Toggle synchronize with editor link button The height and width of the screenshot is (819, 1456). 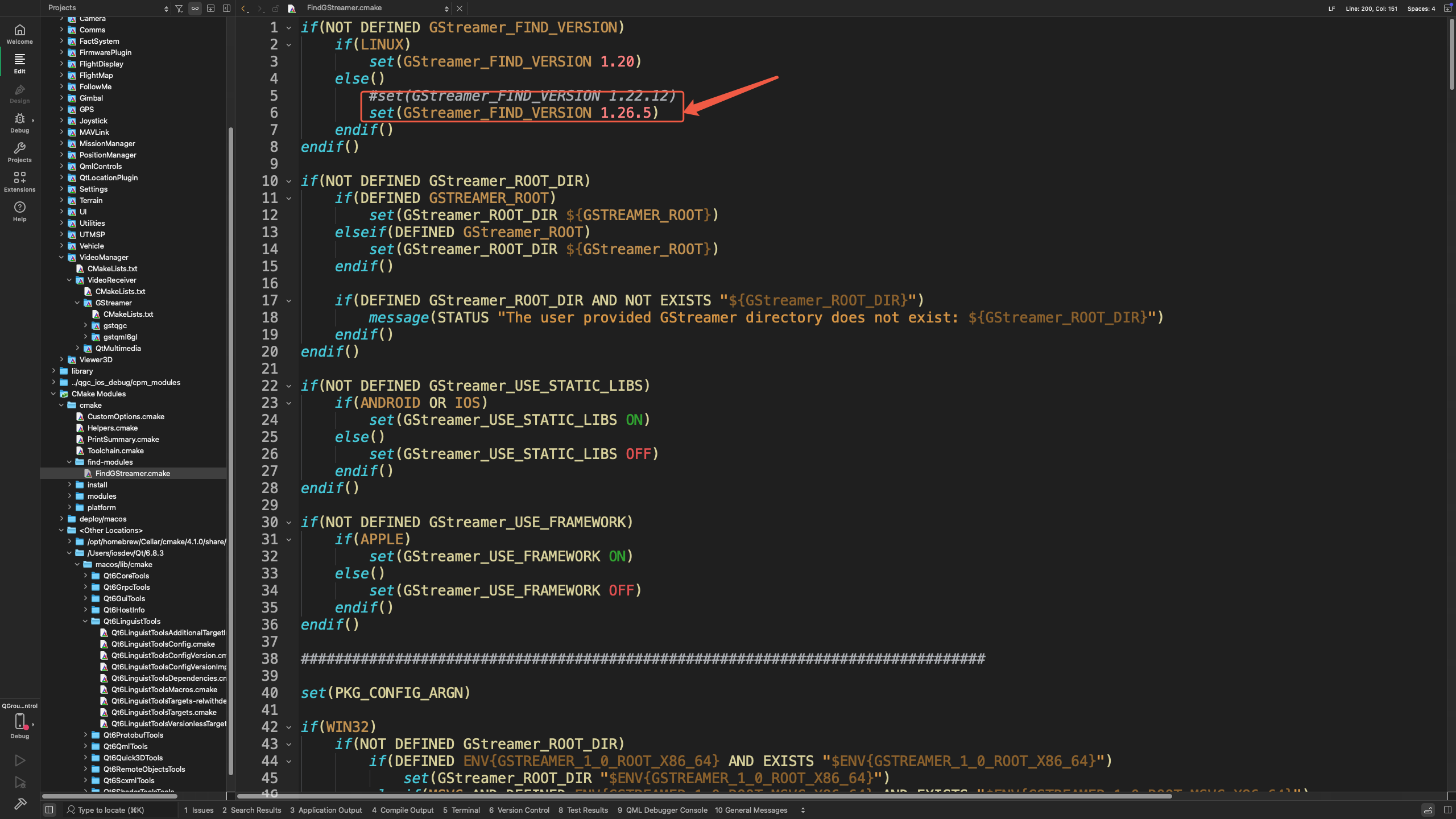point(195,9)
